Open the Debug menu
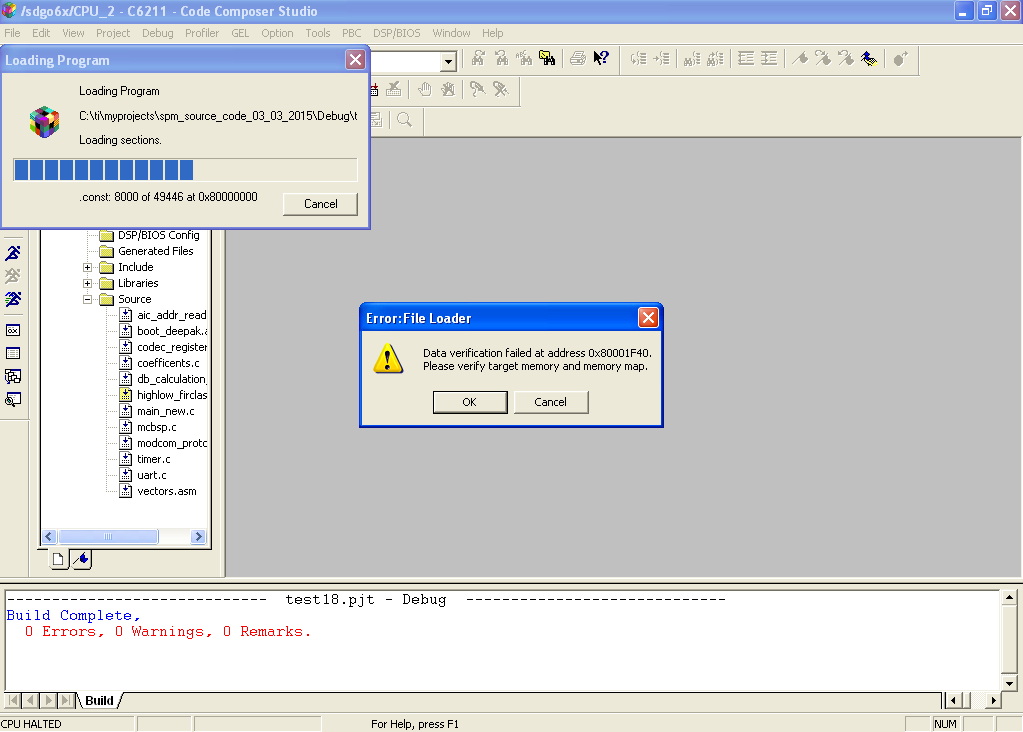The height and width of the screenshot is (732, 1023). tap(158, 33)
